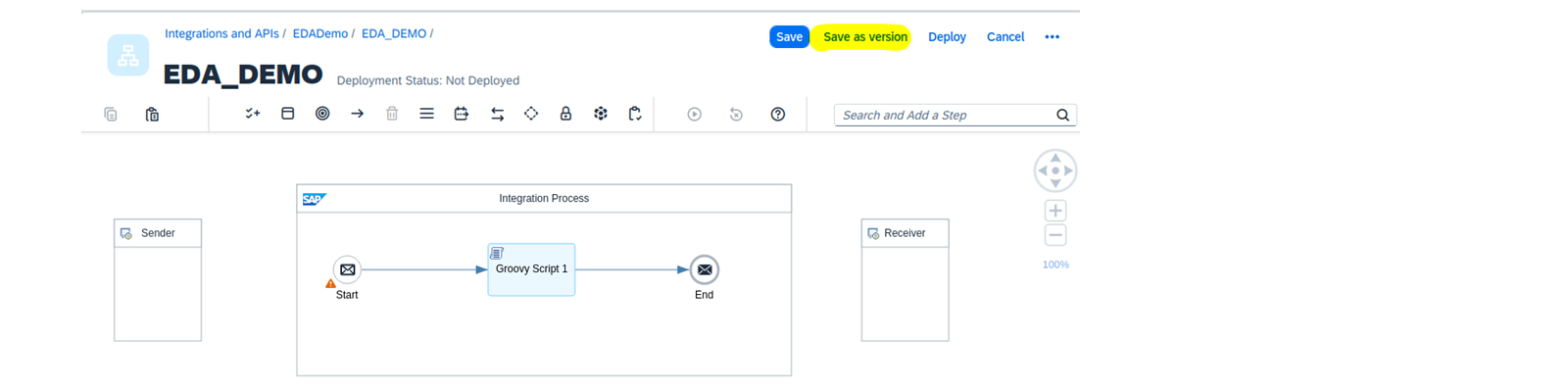1568x387 pixels.
Task: Click the integration flow artifact icon beside title
Action: coord(128,56)
